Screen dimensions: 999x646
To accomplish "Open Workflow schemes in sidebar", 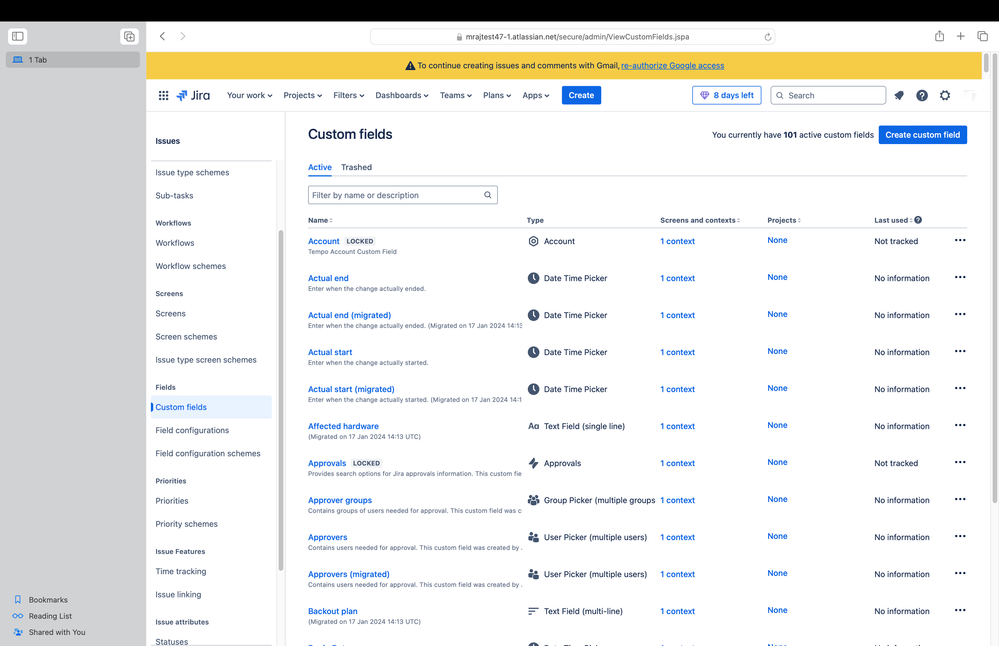I will [190, 266].
